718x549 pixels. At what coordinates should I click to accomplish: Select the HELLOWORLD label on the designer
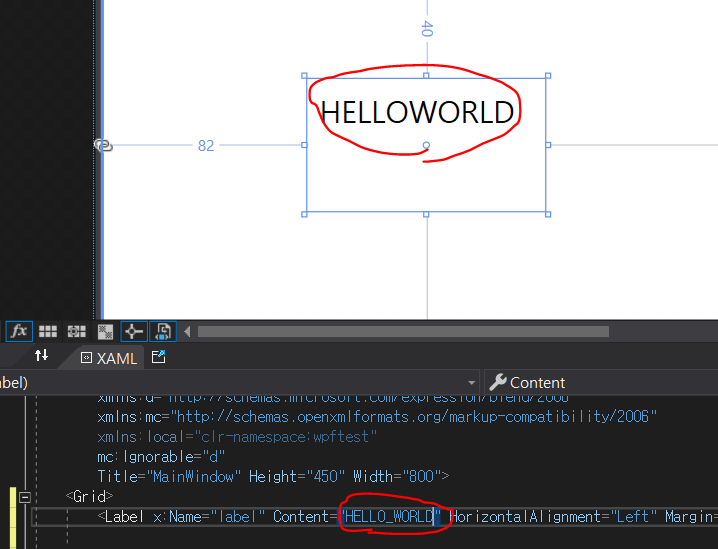pos(417,112)
